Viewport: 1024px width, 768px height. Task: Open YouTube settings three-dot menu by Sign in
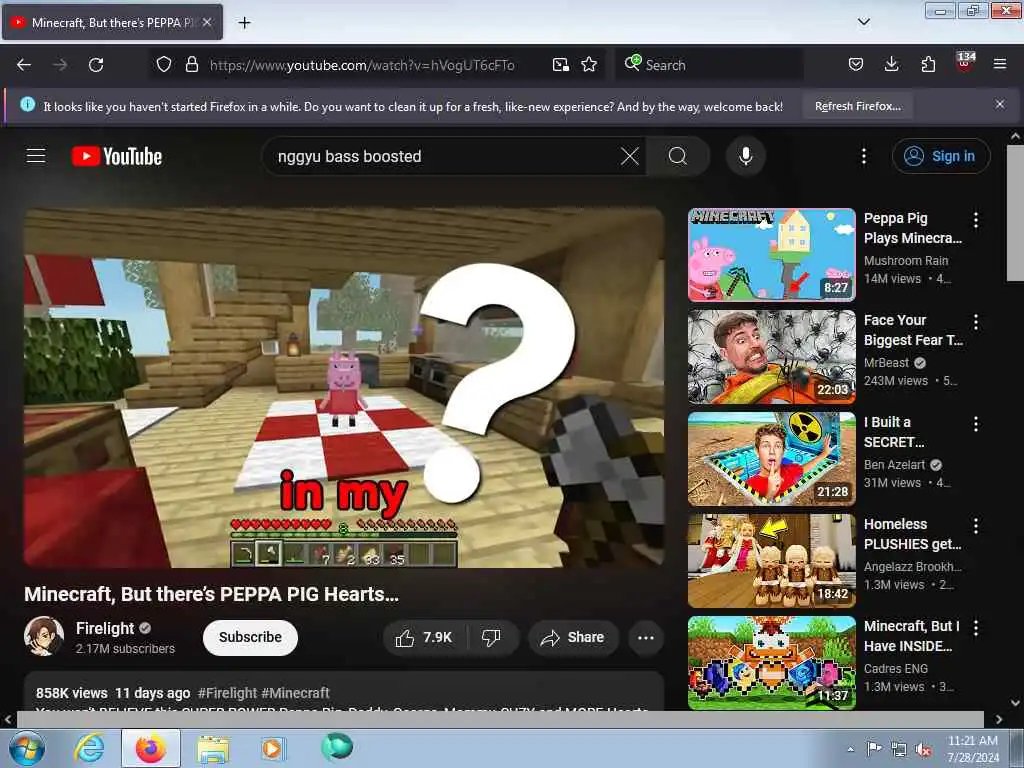864,156
